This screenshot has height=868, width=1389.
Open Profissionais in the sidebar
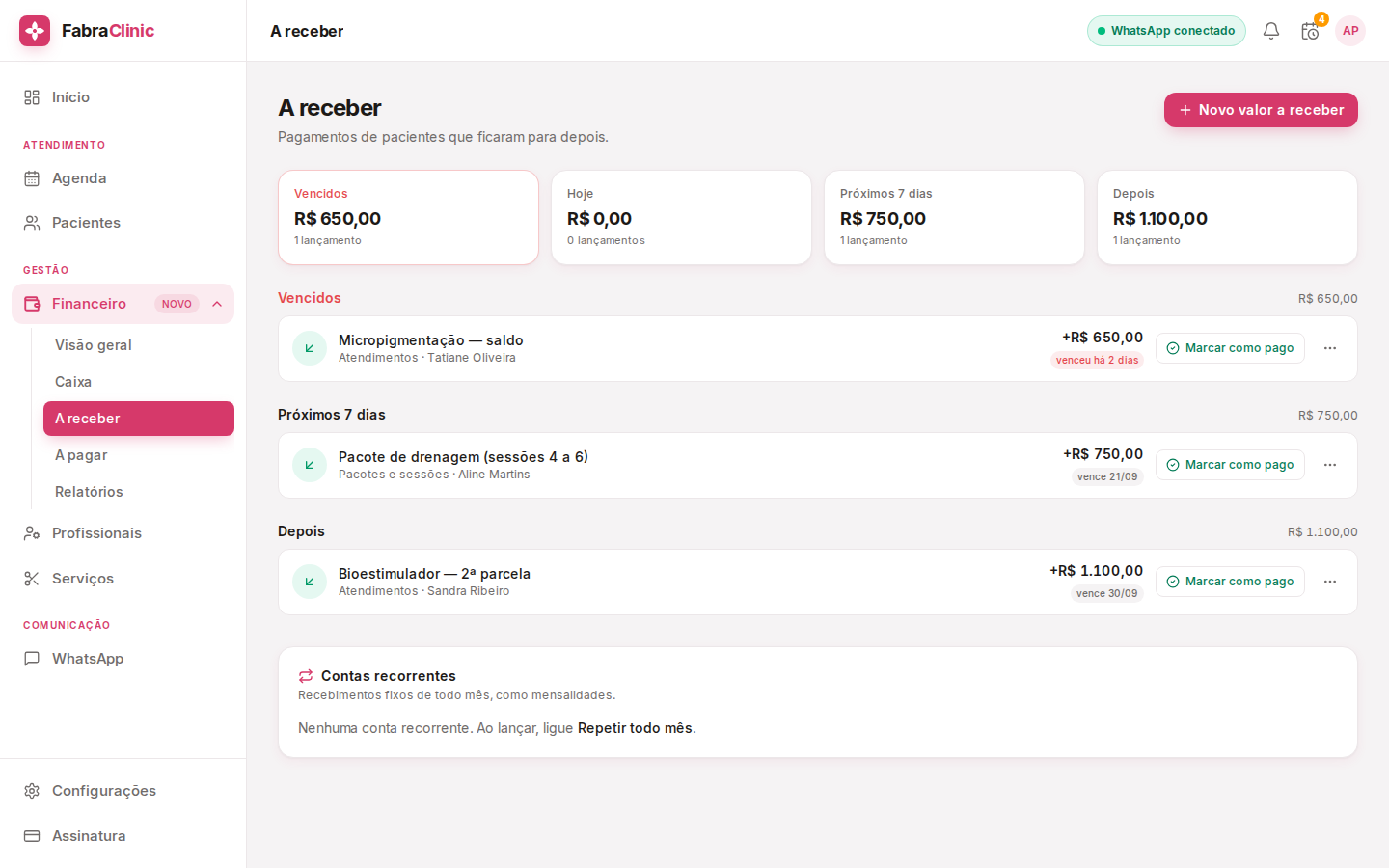point(123,533)
